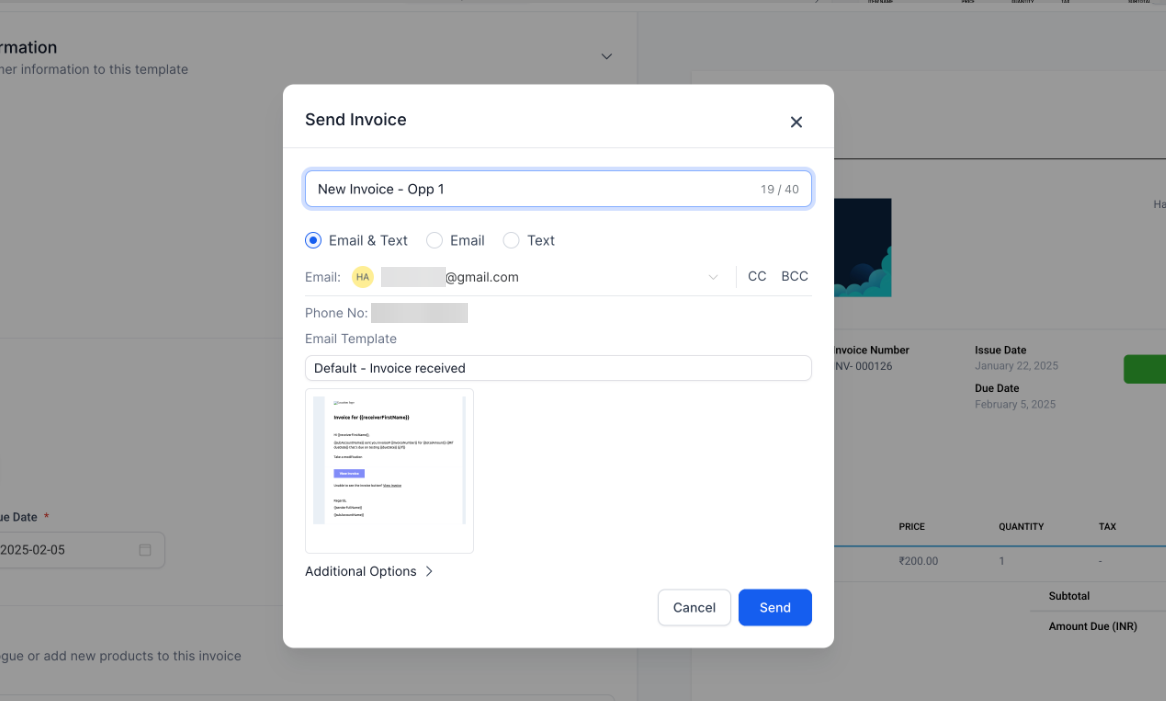Image resolution: width=1166 pixels, height=701 pixels.
Task: Add BCC recipients
Action: (794, 277)
